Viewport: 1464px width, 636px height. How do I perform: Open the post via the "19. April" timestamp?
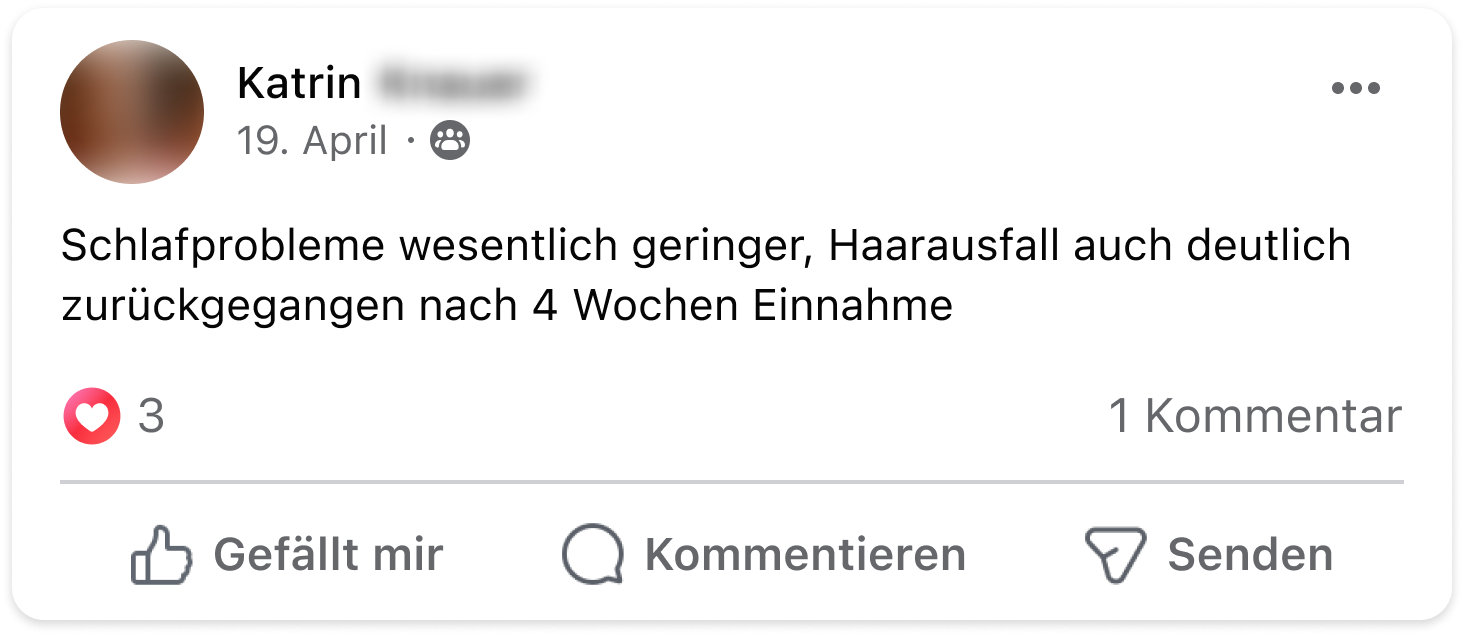coord(312,142)
